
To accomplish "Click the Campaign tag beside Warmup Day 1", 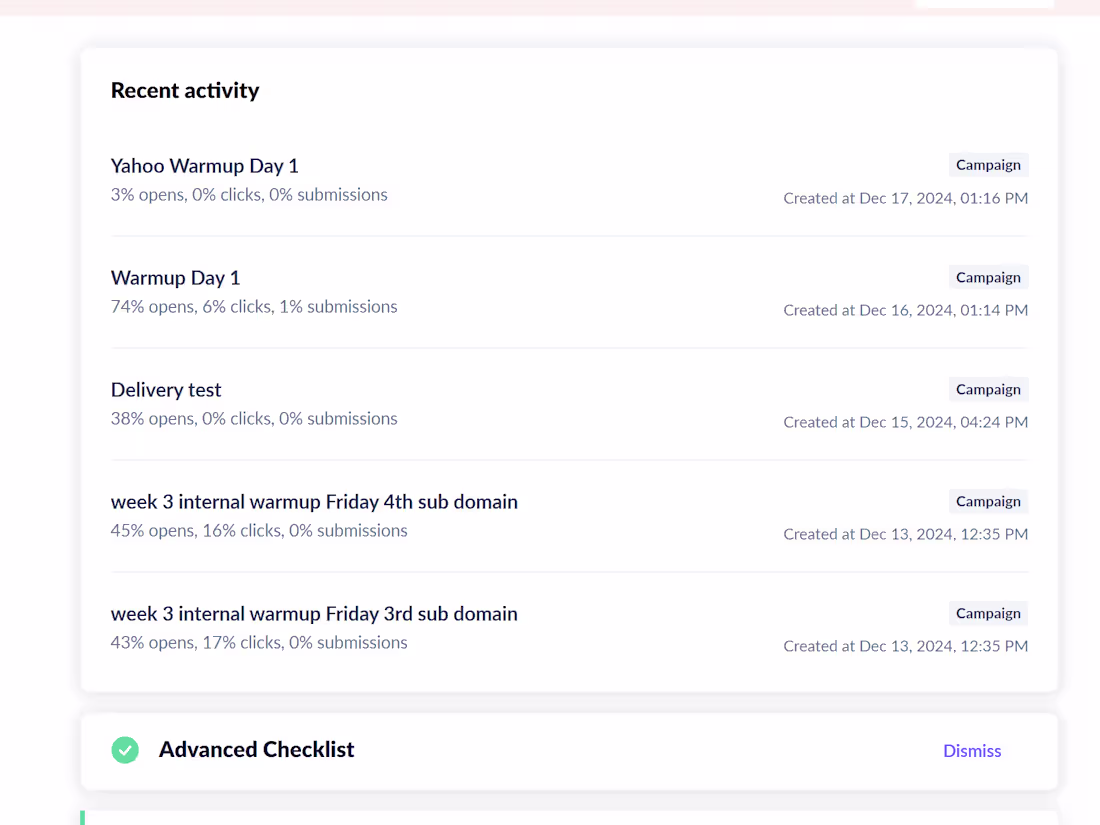I will pos(988,277).
